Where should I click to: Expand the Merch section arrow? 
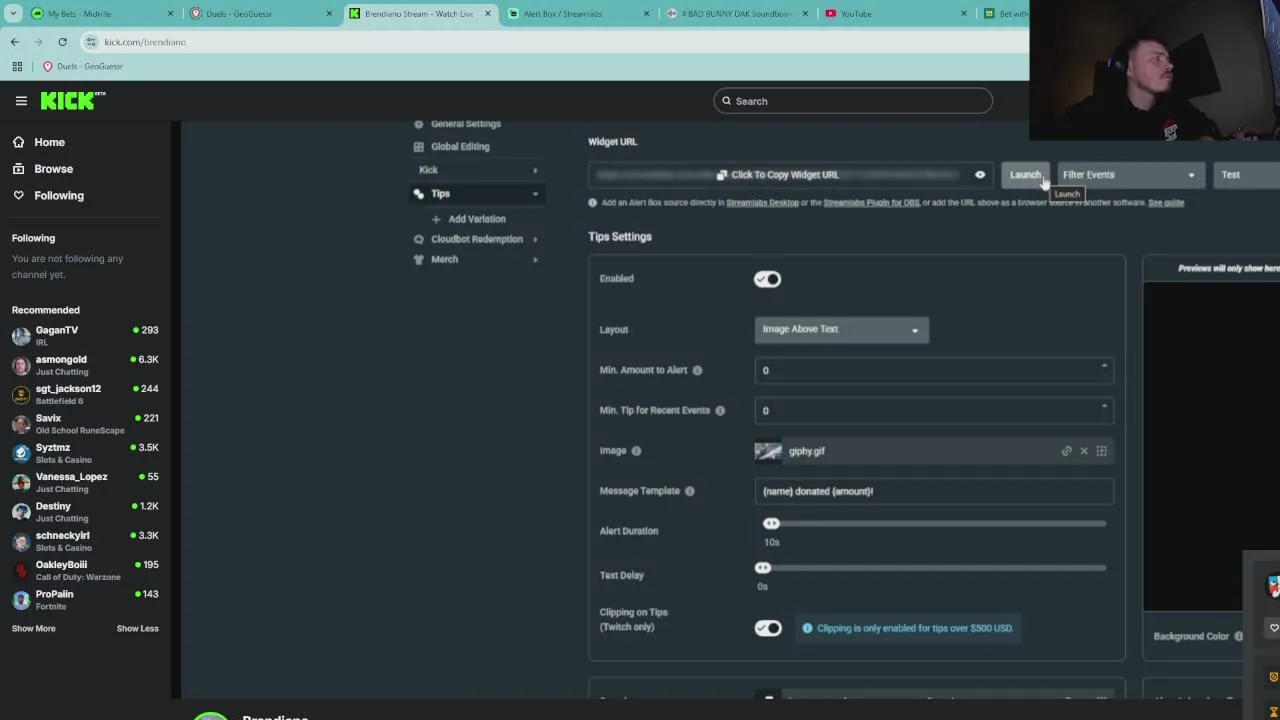535,260
